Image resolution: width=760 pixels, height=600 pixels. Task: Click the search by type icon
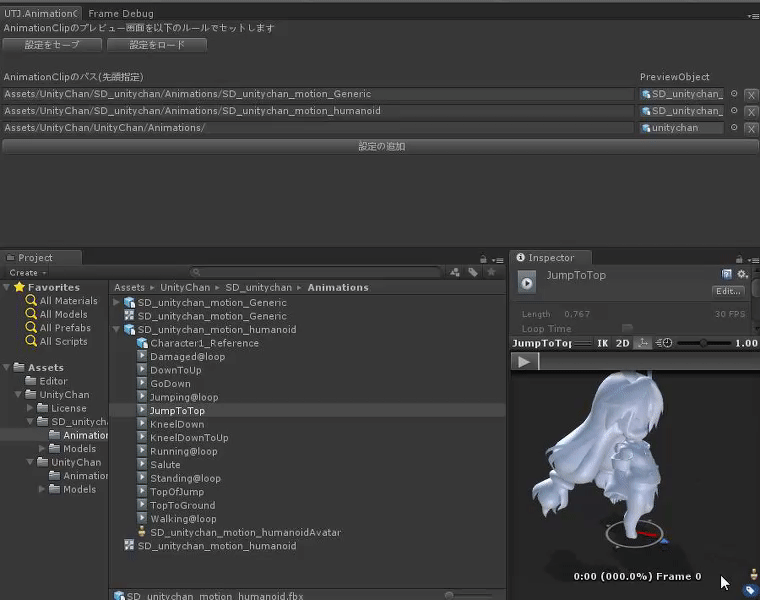[x=455, y=272]
